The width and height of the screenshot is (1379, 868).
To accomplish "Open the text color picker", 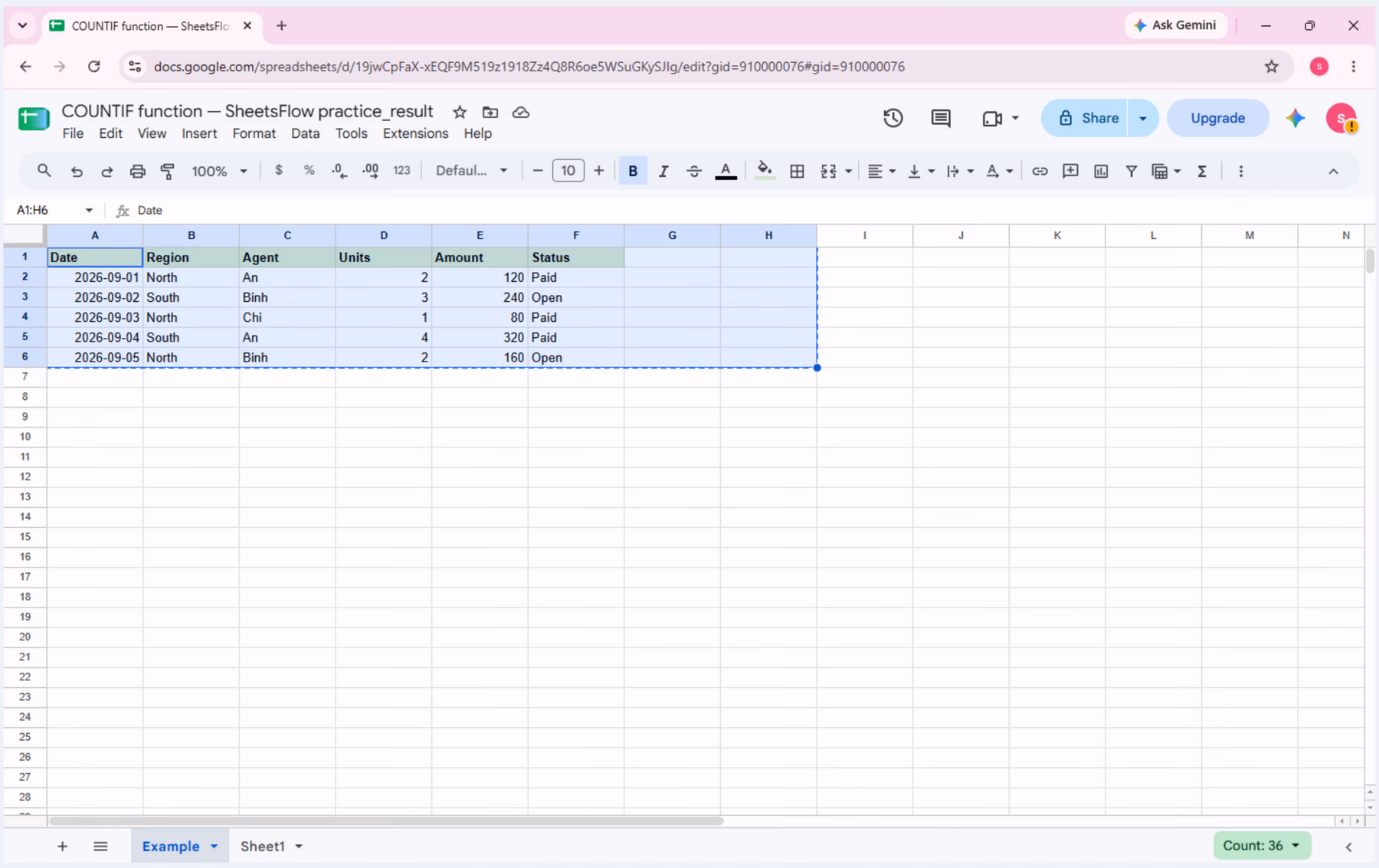I will (x=726, y=171).
